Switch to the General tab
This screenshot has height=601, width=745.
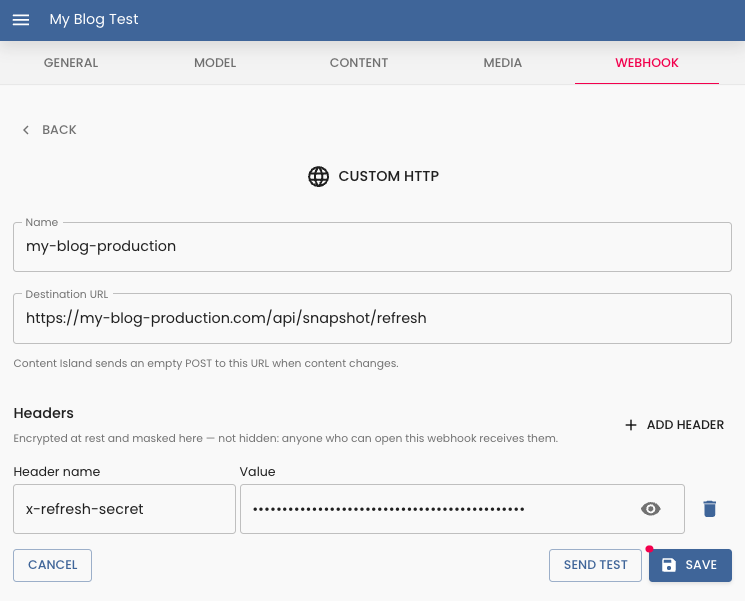(x=71, y=63)
